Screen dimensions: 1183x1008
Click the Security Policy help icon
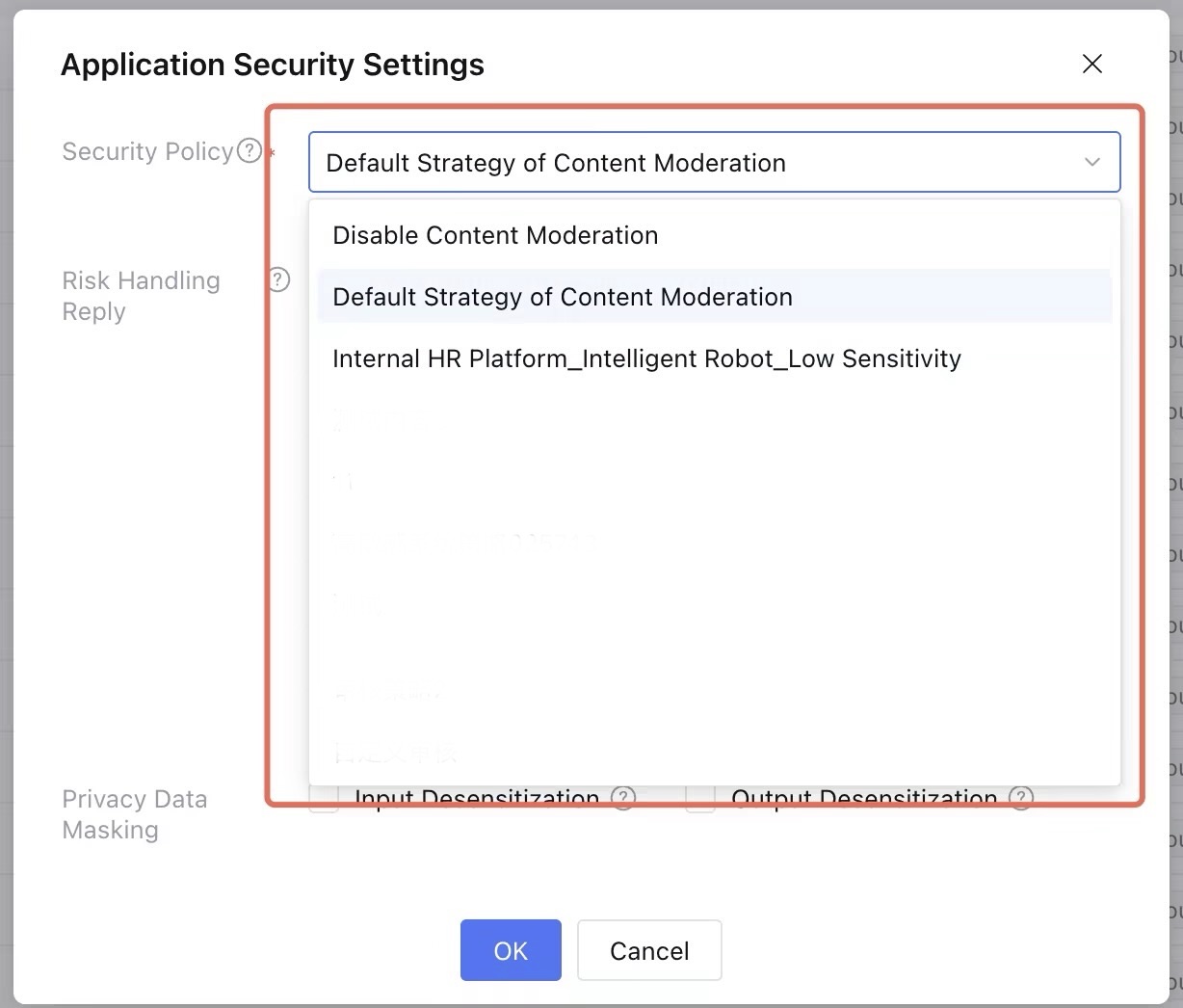click(250, 151)
